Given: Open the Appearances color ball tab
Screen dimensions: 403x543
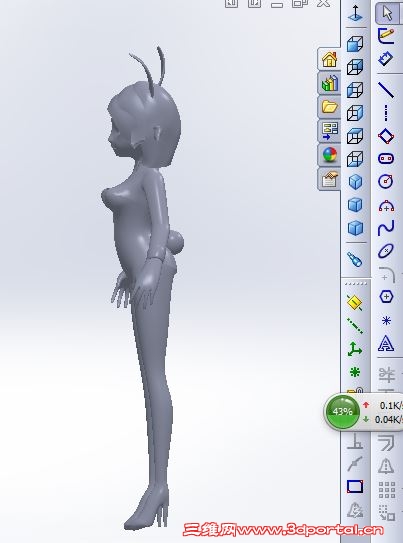Looking at the screenshot, I should pyautogui.click(x=329, y=154).
